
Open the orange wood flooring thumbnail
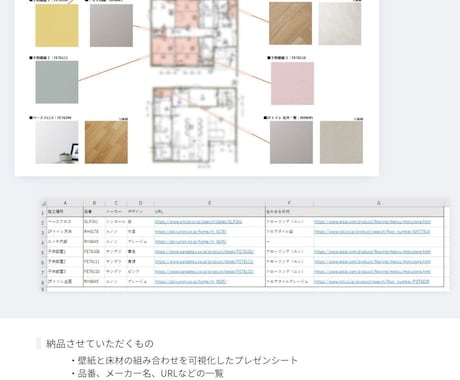pos(106,142)
